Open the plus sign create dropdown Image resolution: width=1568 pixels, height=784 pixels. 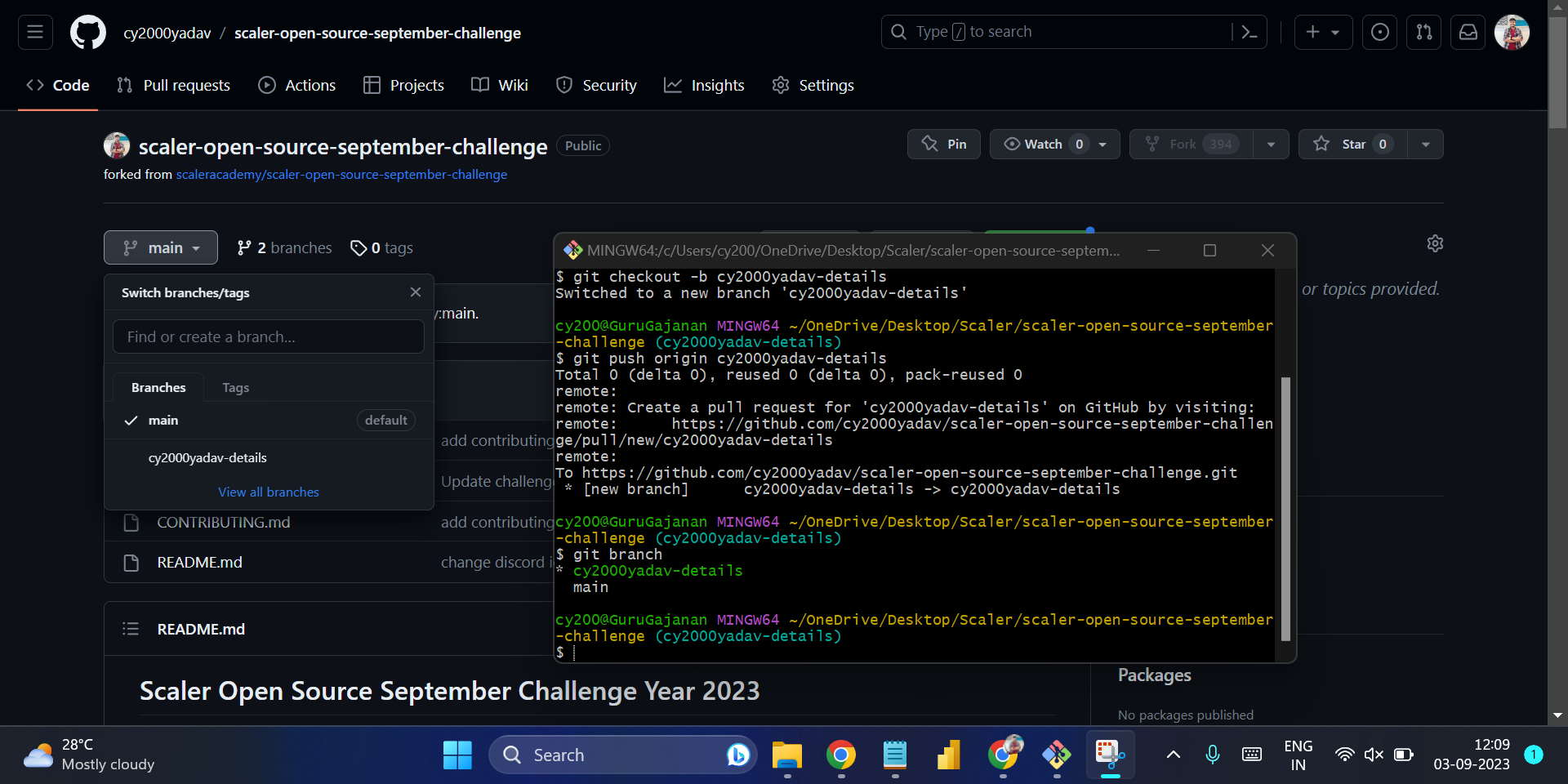point(1323,32)
